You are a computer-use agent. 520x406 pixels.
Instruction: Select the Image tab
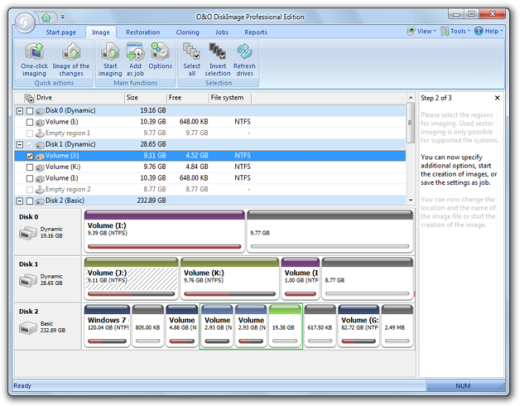click(x=101, y=32)
